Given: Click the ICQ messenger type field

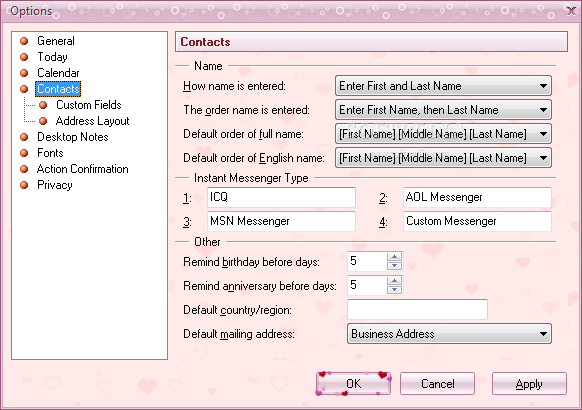Looking at the screenshot, I should (281, 197).
